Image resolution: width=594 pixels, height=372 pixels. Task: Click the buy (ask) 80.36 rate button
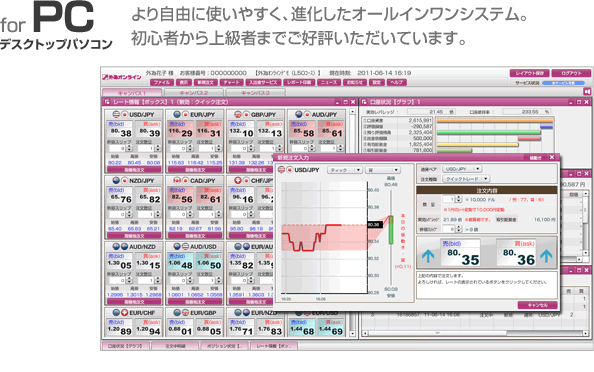(516, 253)
